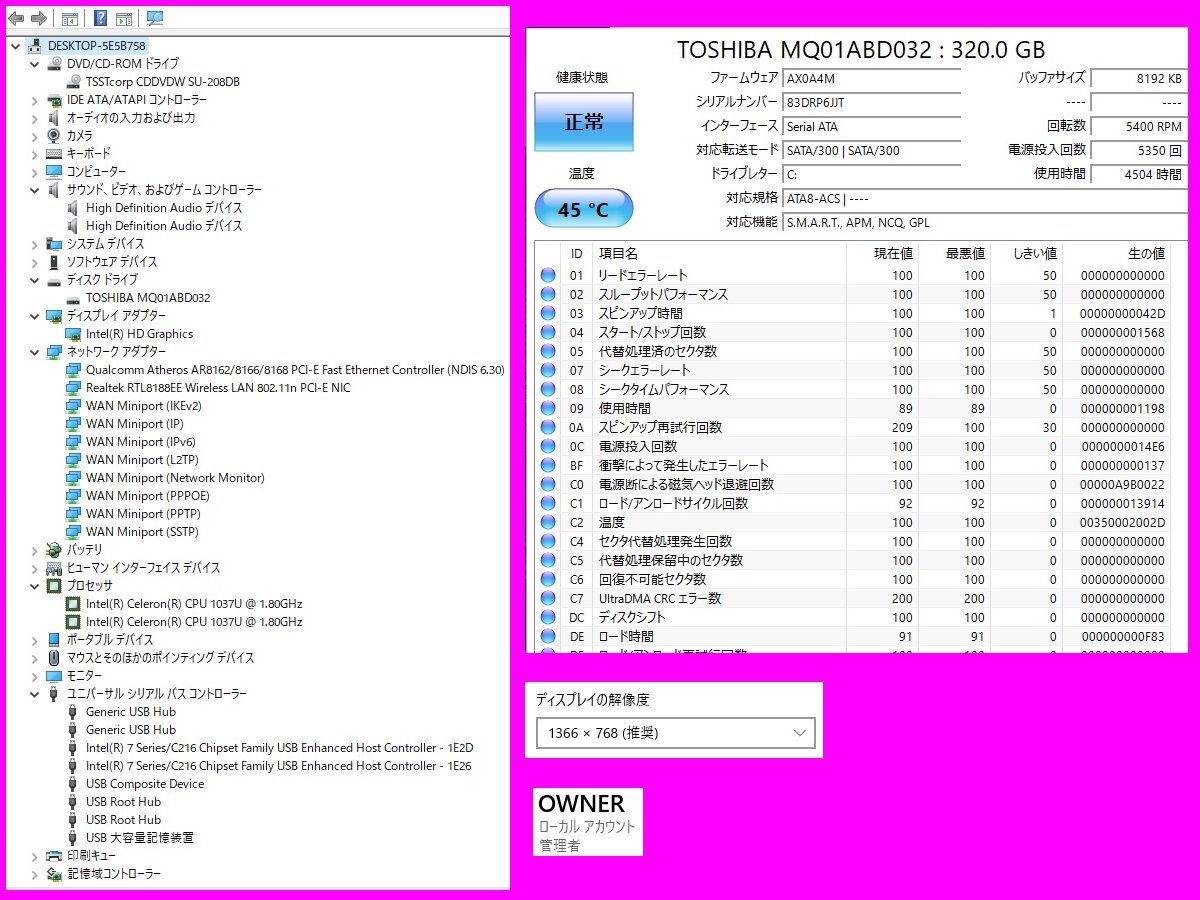The image size is (1200, 900).
Task: Select the モニター category icon
Action: 54,675
